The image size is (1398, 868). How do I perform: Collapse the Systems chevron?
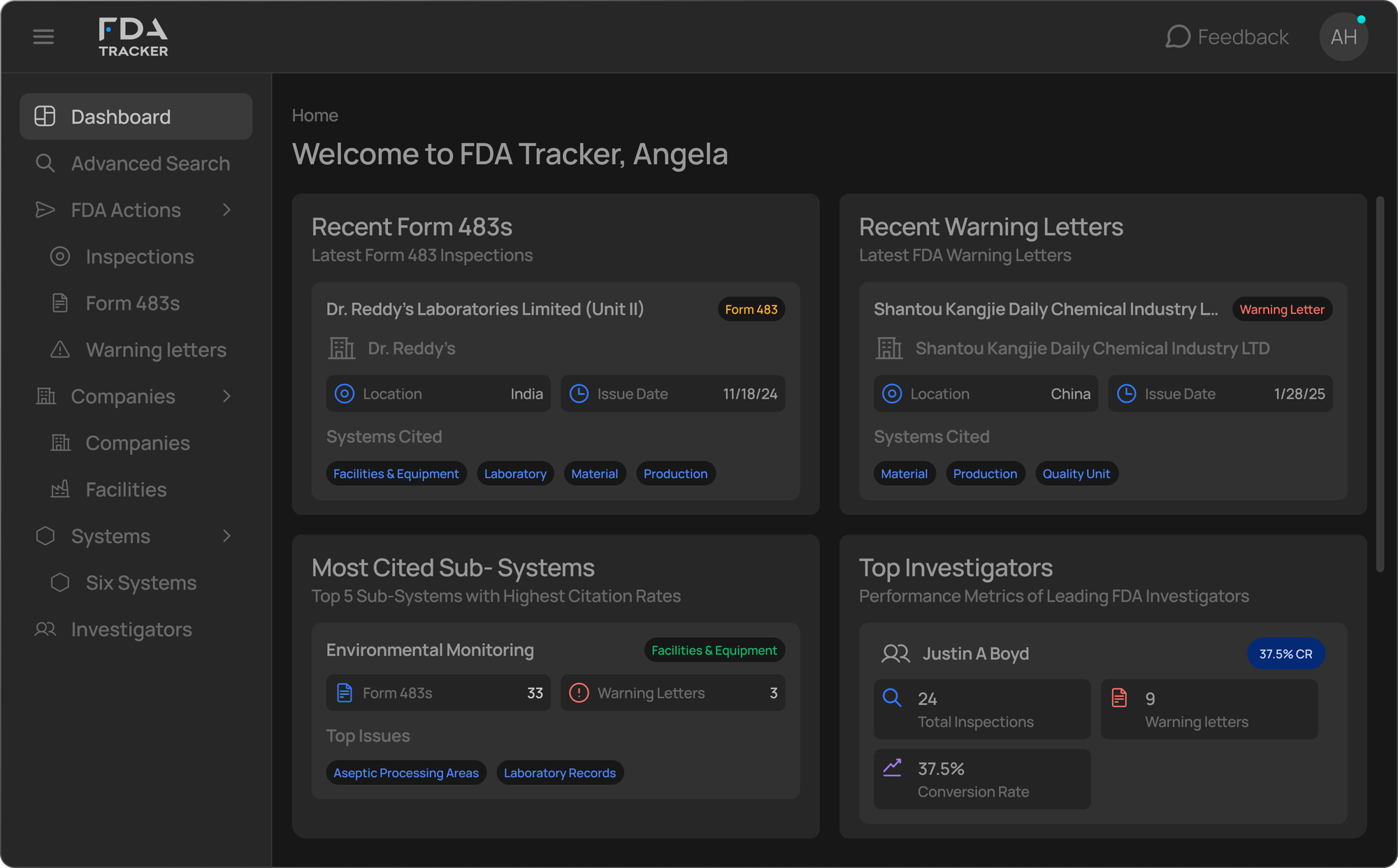tap(226, 536)
